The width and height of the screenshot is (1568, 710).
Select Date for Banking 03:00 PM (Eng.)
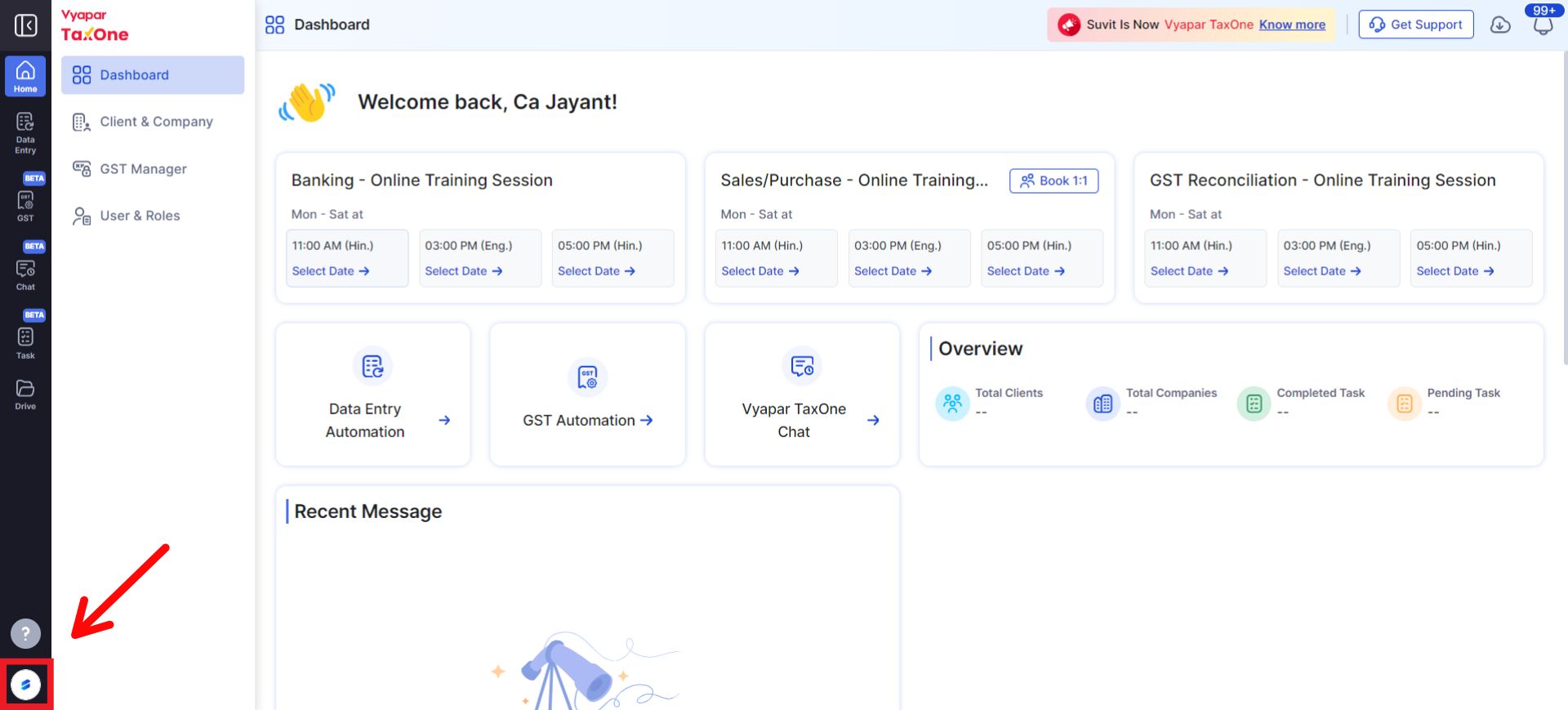[463, 271]
